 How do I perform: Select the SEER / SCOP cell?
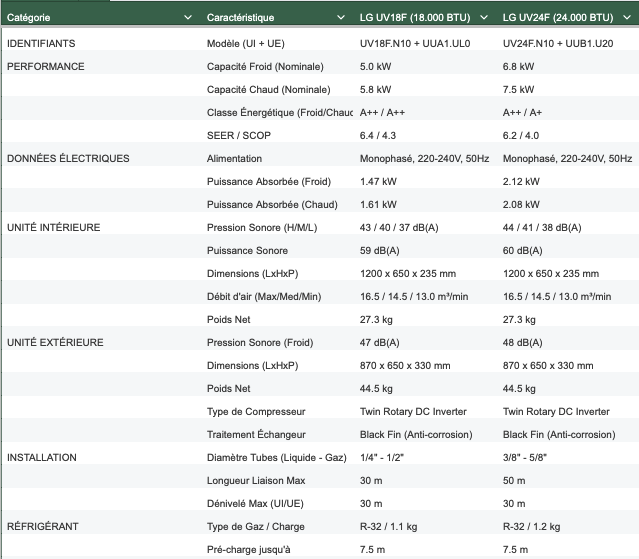pos(239,136)
